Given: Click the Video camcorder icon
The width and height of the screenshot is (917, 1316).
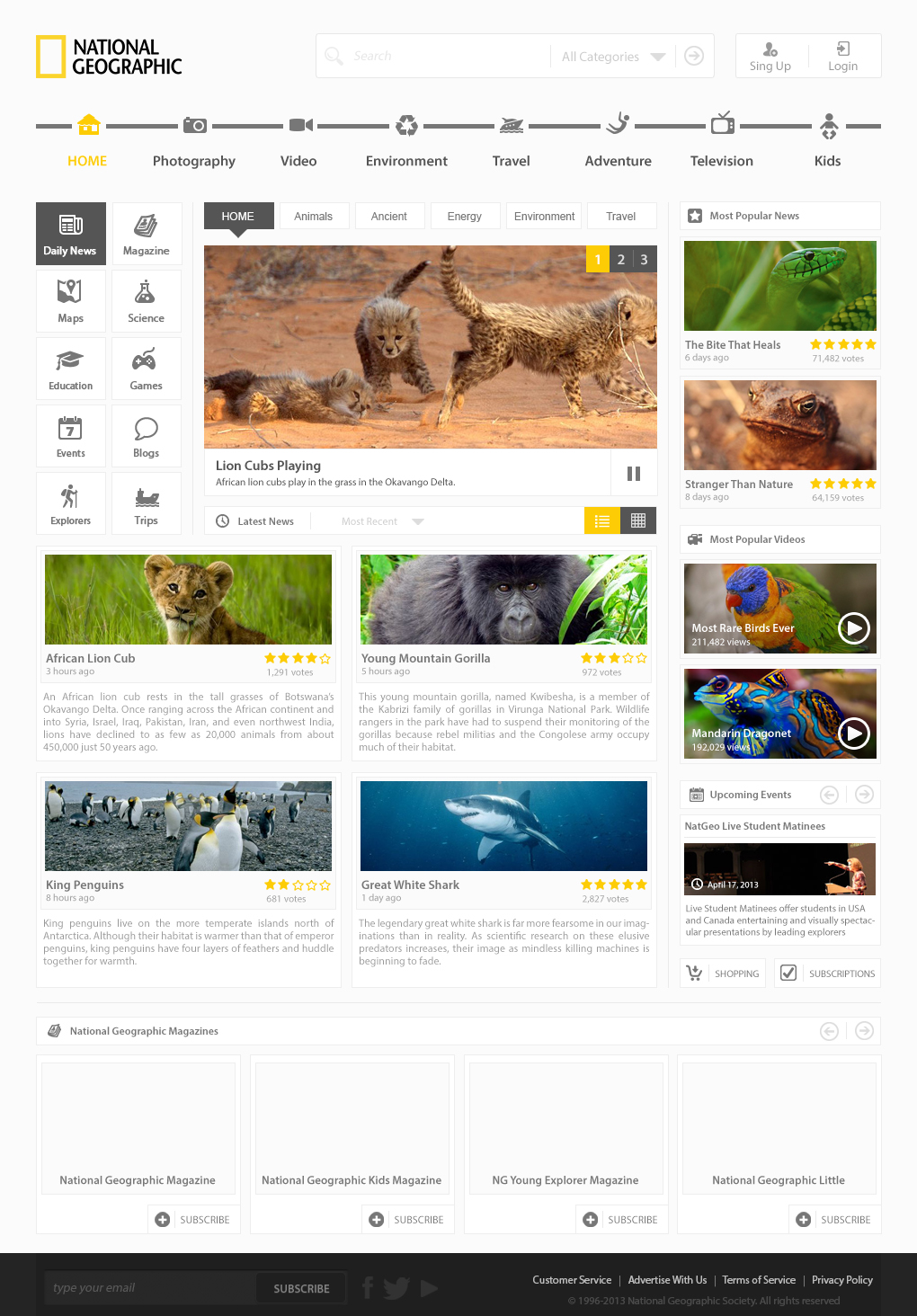Looking at the screenshot, I should [x=301, y=125].
